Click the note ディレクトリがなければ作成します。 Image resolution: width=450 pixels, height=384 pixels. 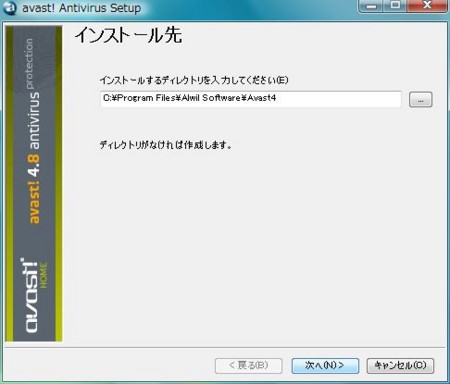click(166, 145)
